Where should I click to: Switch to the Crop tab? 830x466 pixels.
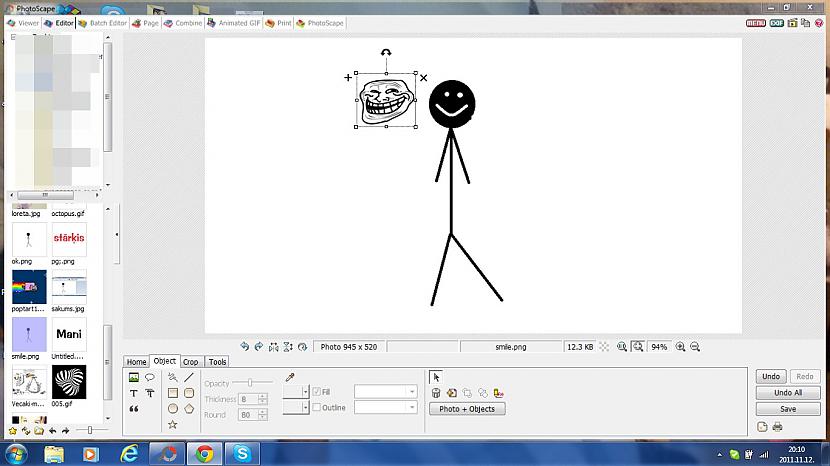tap(191, 362)
